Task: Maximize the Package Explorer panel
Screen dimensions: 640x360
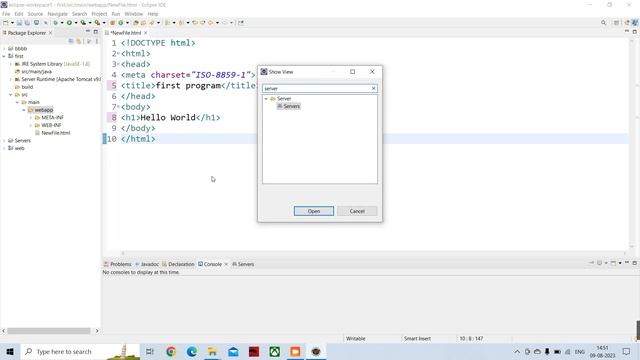Action: 96,32
